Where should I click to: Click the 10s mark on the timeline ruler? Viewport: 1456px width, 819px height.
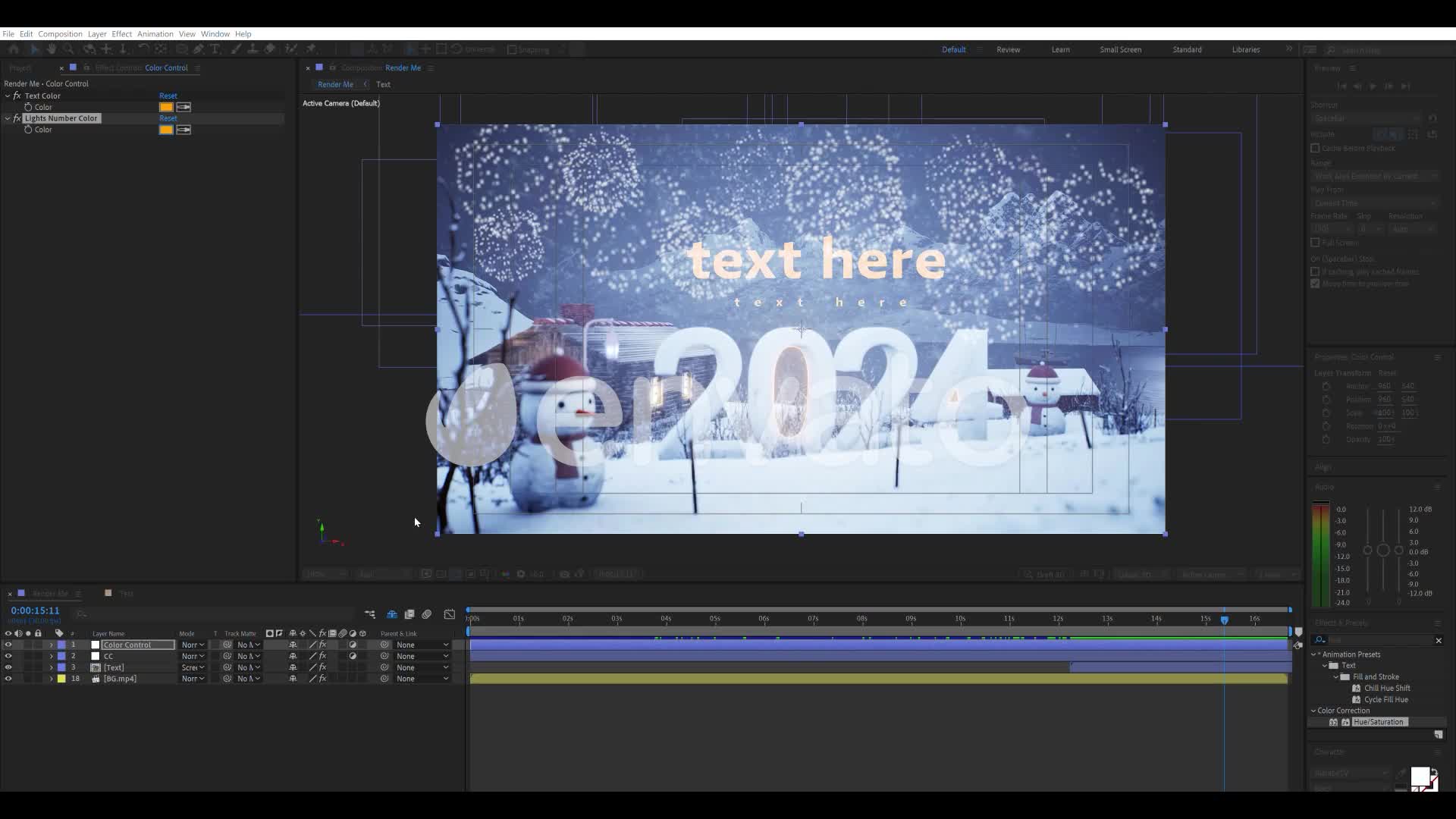click(x=960, y=620)
